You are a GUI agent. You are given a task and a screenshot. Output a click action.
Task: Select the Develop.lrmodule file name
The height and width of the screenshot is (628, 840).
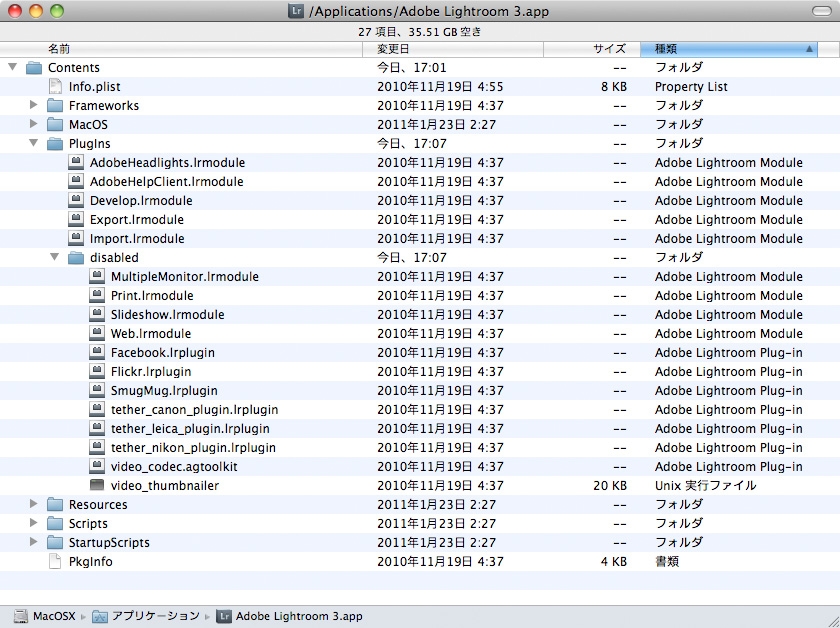point(141,201)
